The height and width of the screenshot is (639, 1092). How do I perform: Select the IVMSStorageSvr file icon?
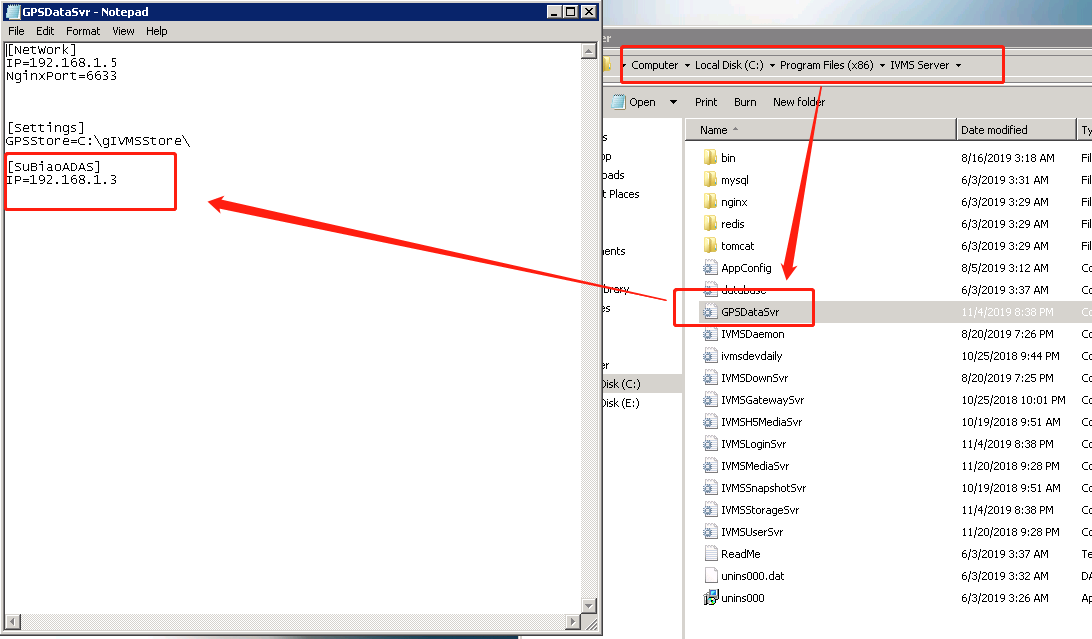point(710,510)
